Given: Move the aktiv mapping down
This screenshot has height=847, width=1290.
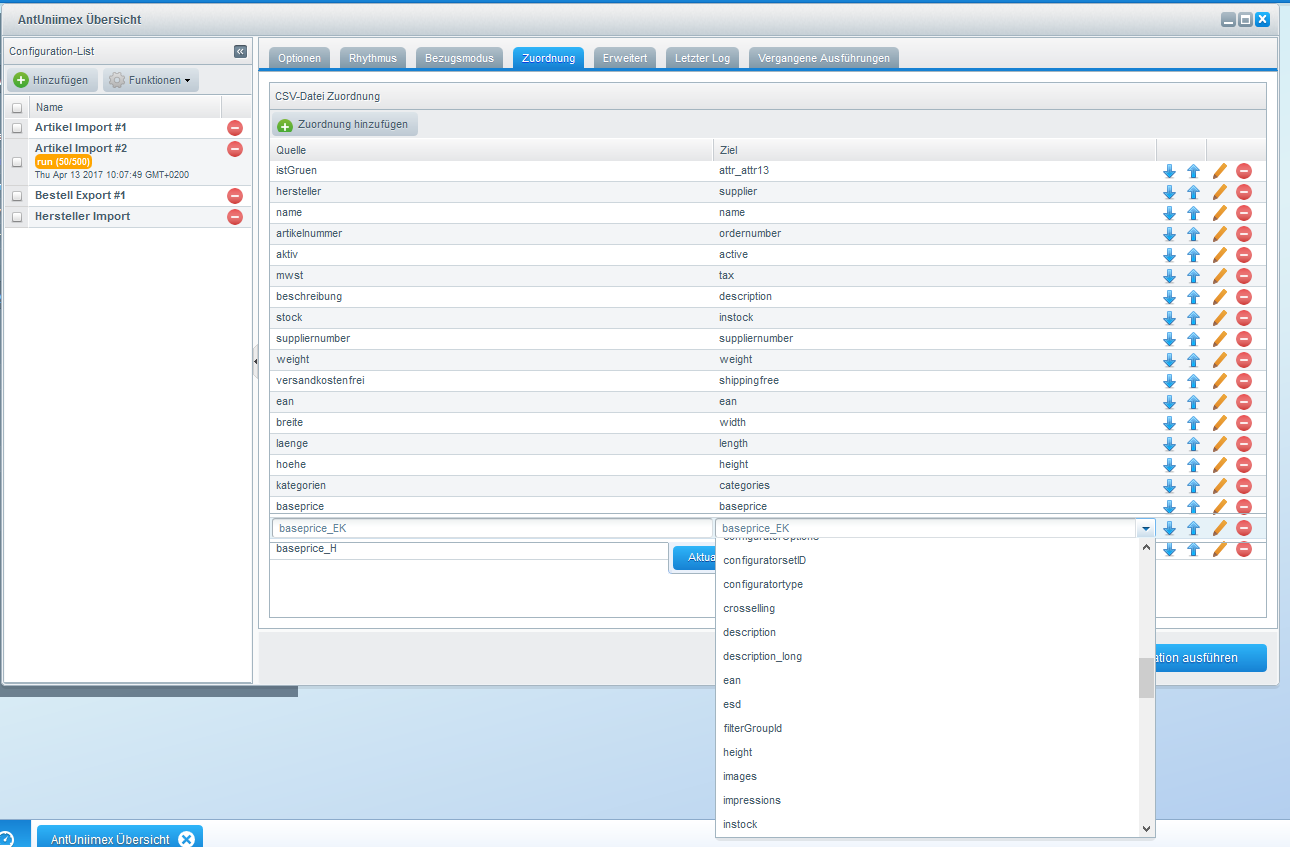Looking at the screenshot, I should point(1169,255).
